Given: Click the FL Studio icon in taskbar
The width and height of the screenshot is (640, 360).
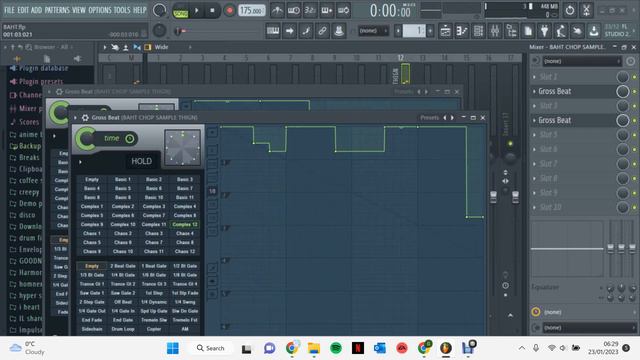Looking at the screenshot, I should pos(446,348).
